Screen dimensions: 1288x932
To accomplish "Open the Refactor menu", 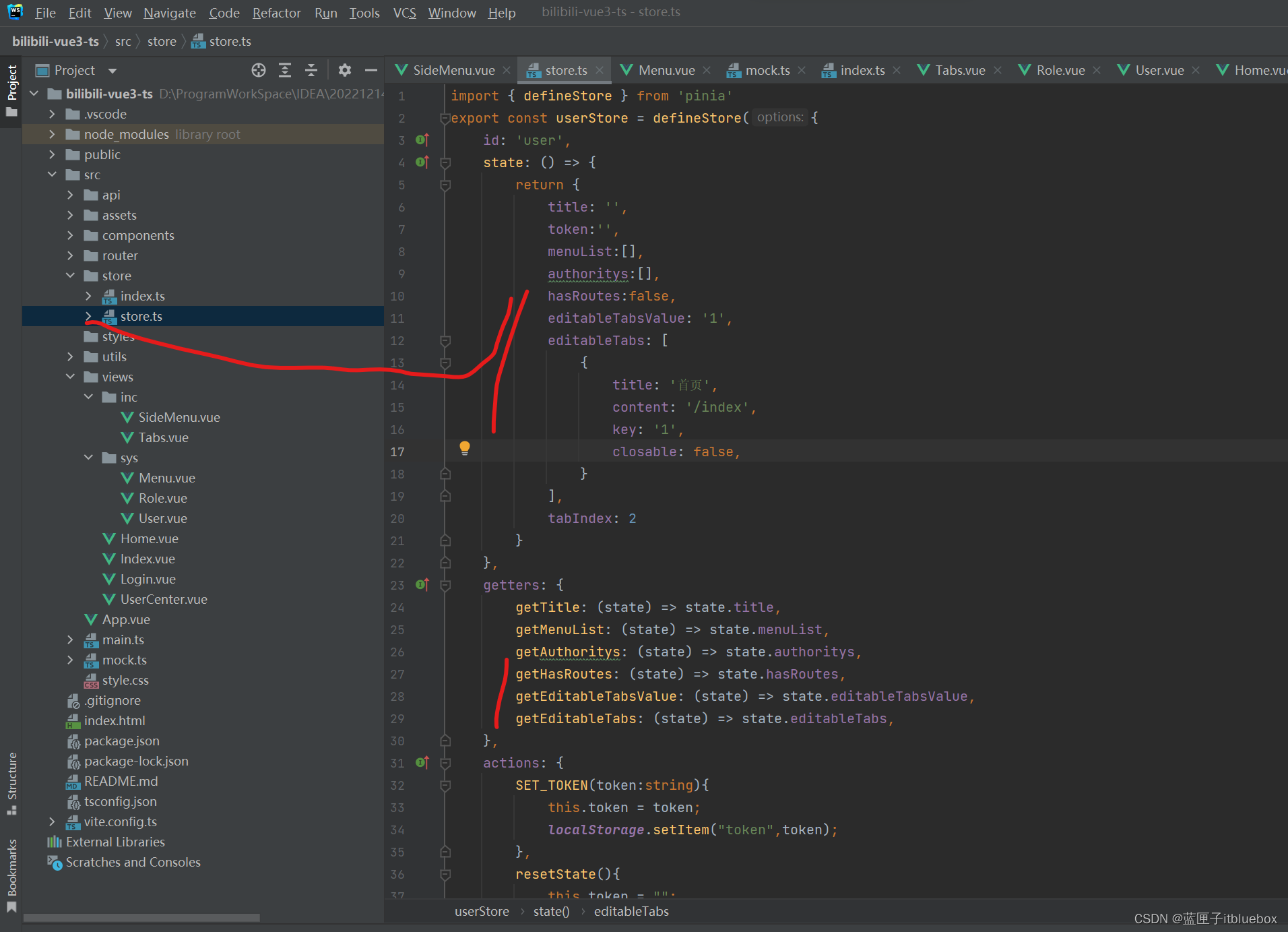I will click(x=276, y=13).
